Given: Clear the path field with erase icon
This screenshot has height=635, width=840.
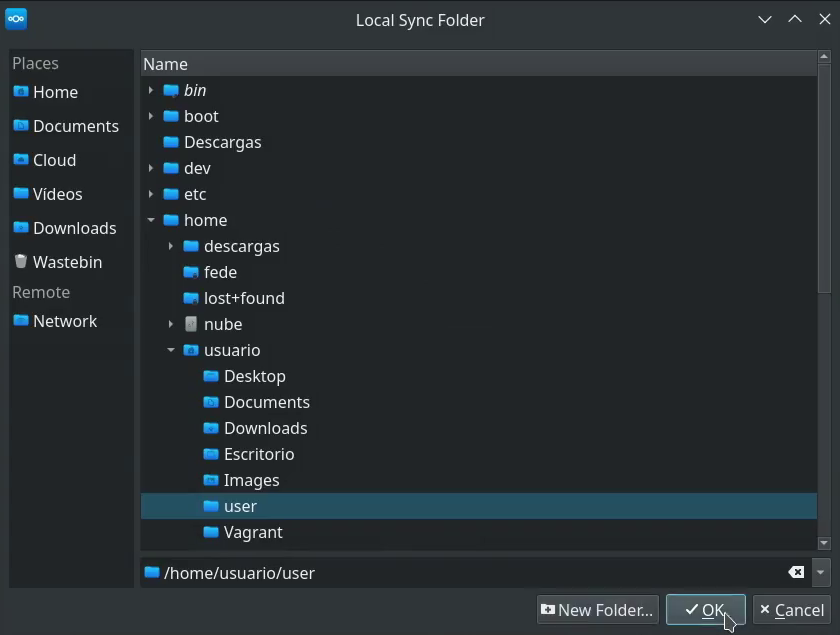Looking at the screenshot, I should click(x=796, y=573).
